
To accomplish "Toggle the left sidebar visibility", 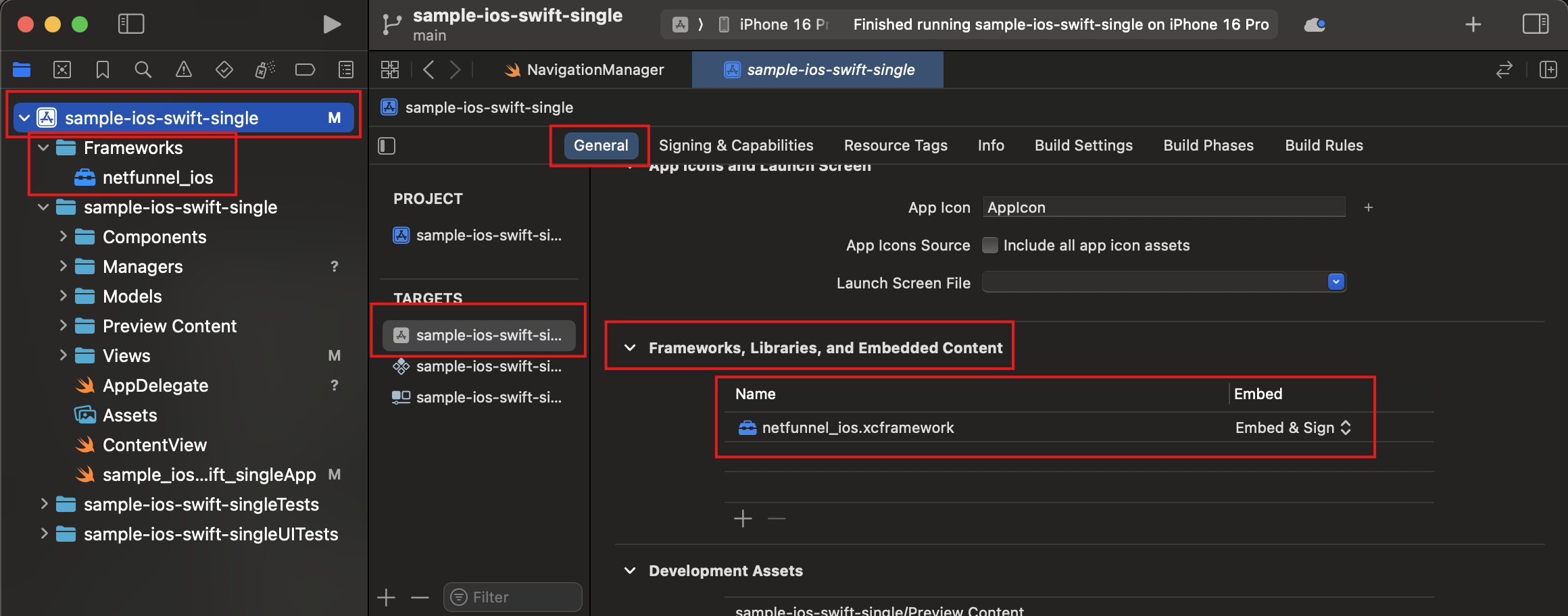I will click(131, 24).
